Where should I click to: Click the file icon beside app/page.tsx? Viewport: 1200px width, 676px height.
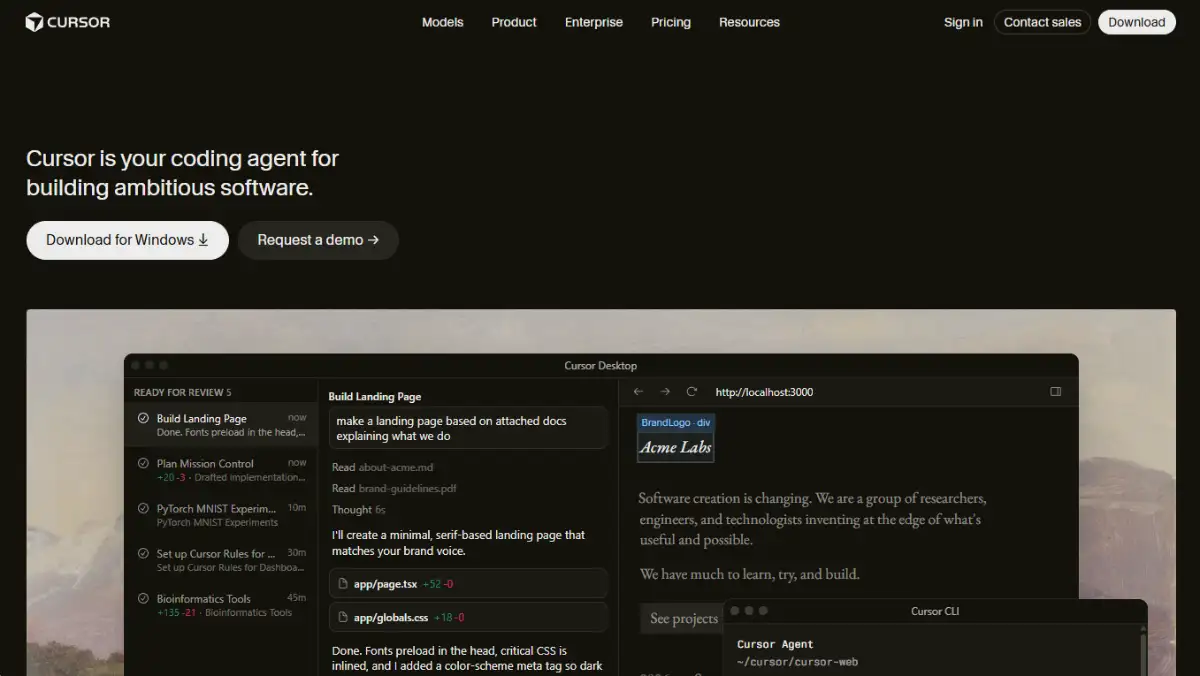(x=343, y=583)
